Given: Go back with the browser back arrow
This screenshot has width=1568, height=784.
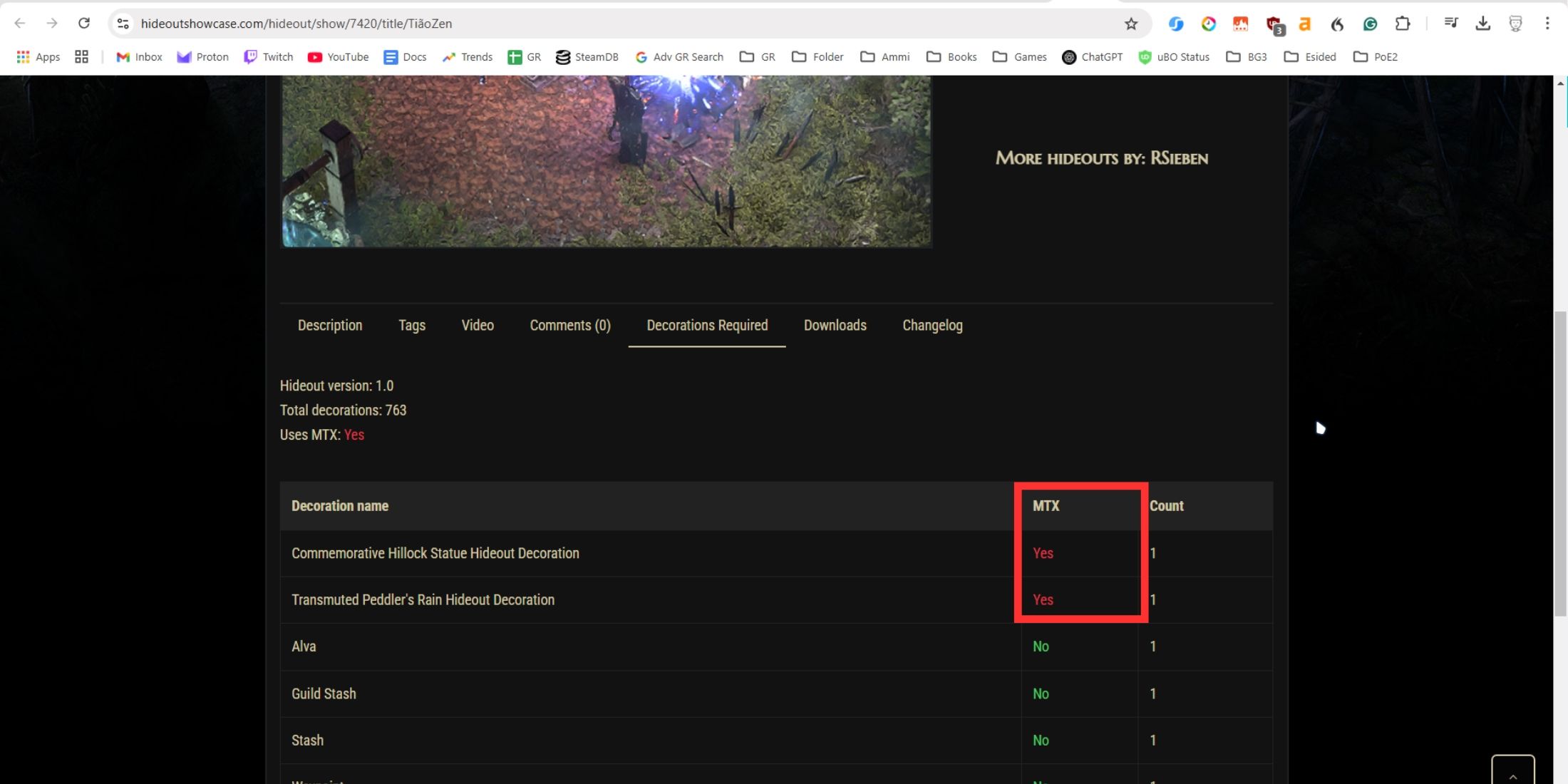Looking at the screenshot, I should coord(20,24).
